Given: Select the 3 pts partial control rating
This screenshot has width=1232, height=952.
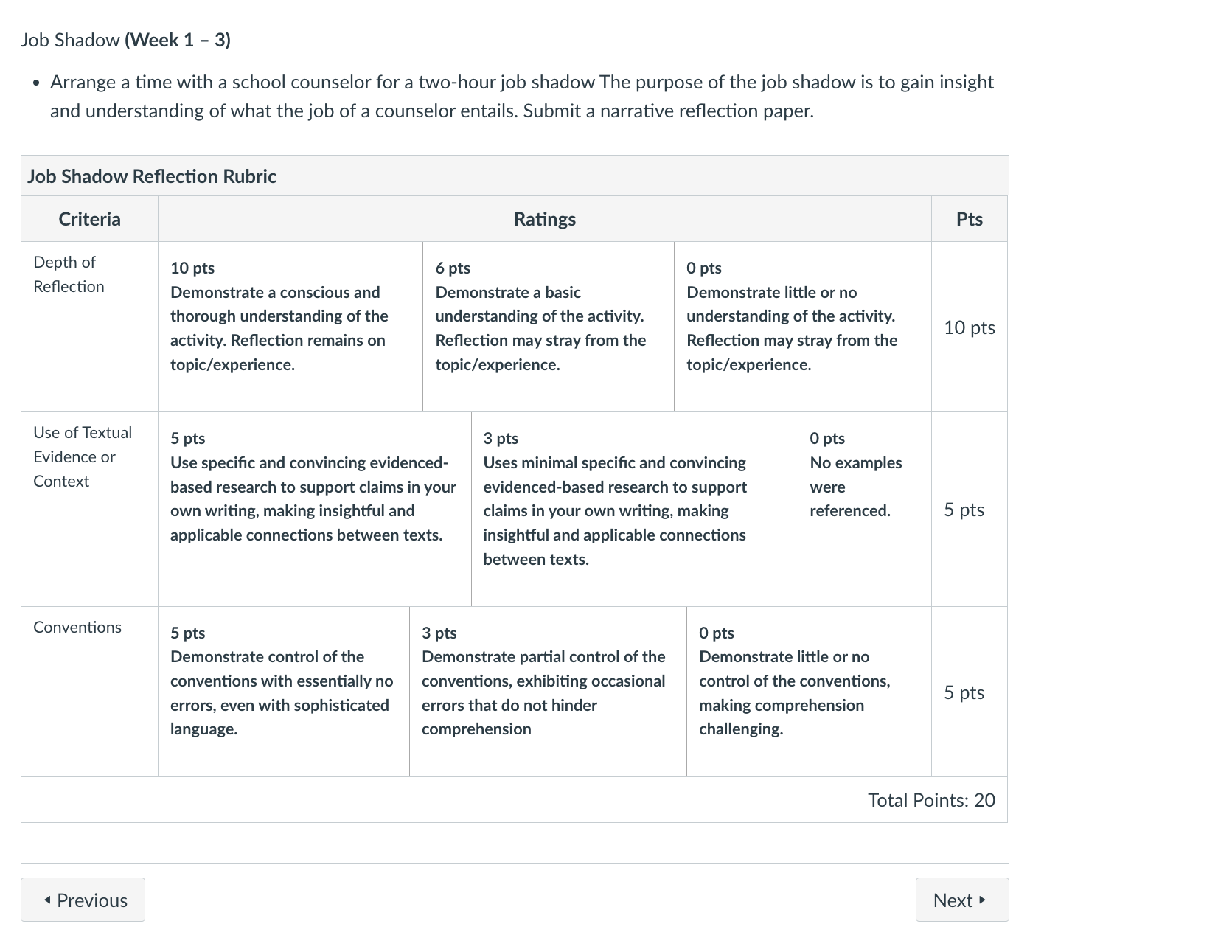Looking at the screenshot, I should coord(549,692).
